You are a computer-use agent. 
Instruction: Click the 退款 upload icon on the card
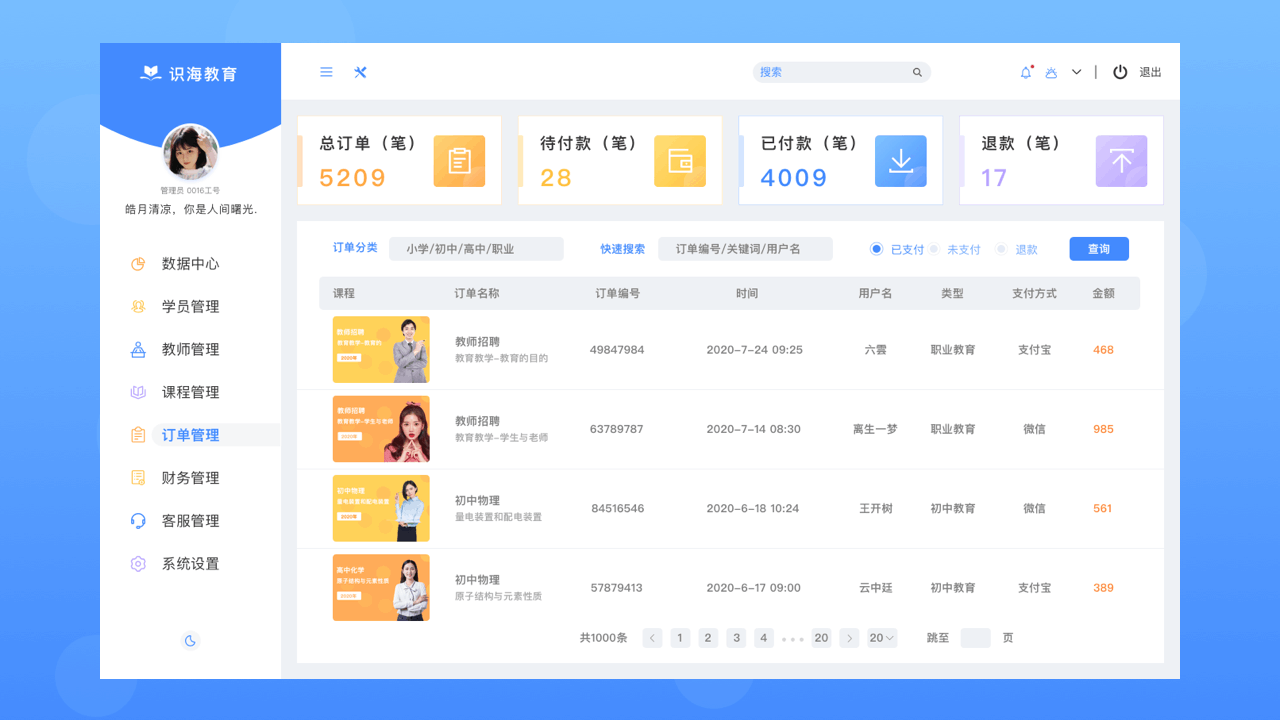(x=1121, y=160)
